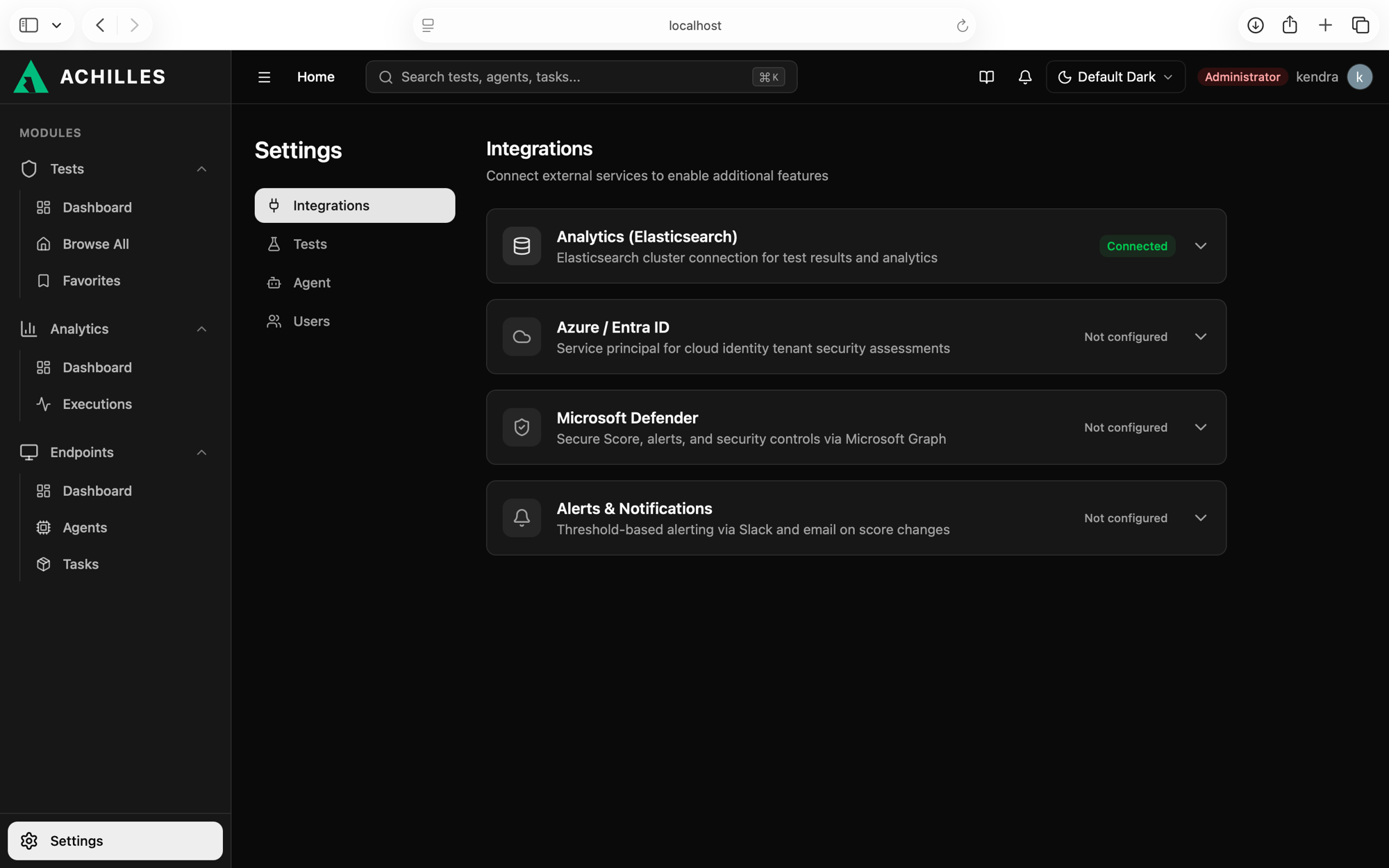This screenshot has width=1389, height=868.
Task: Click the Integrations plug icon
Action: [274, 206]
